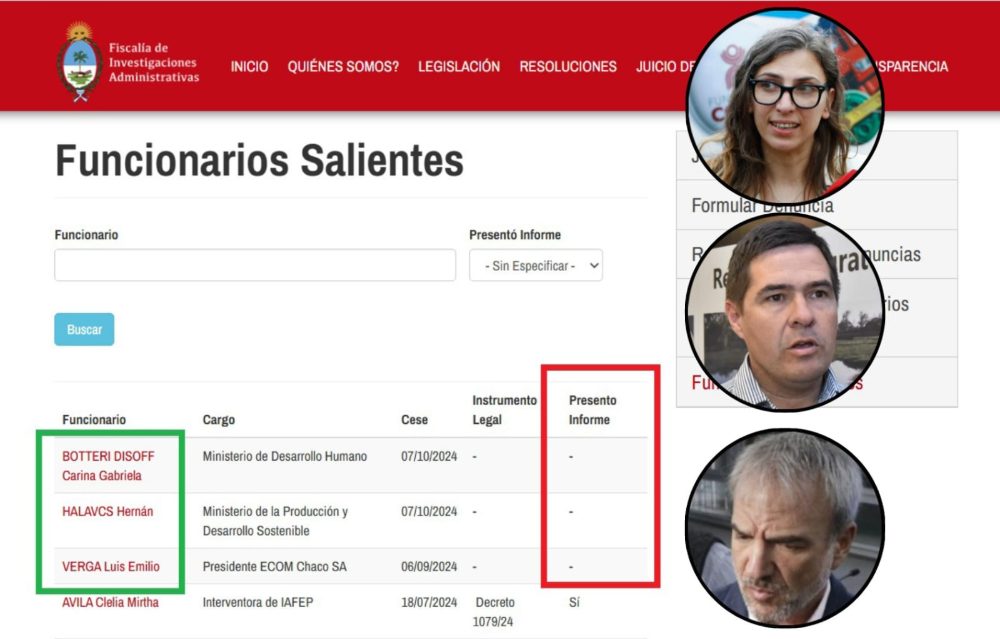The image size is (1000, 639).
Task: Open the INICIO menu item
Action: coord(249,67)
